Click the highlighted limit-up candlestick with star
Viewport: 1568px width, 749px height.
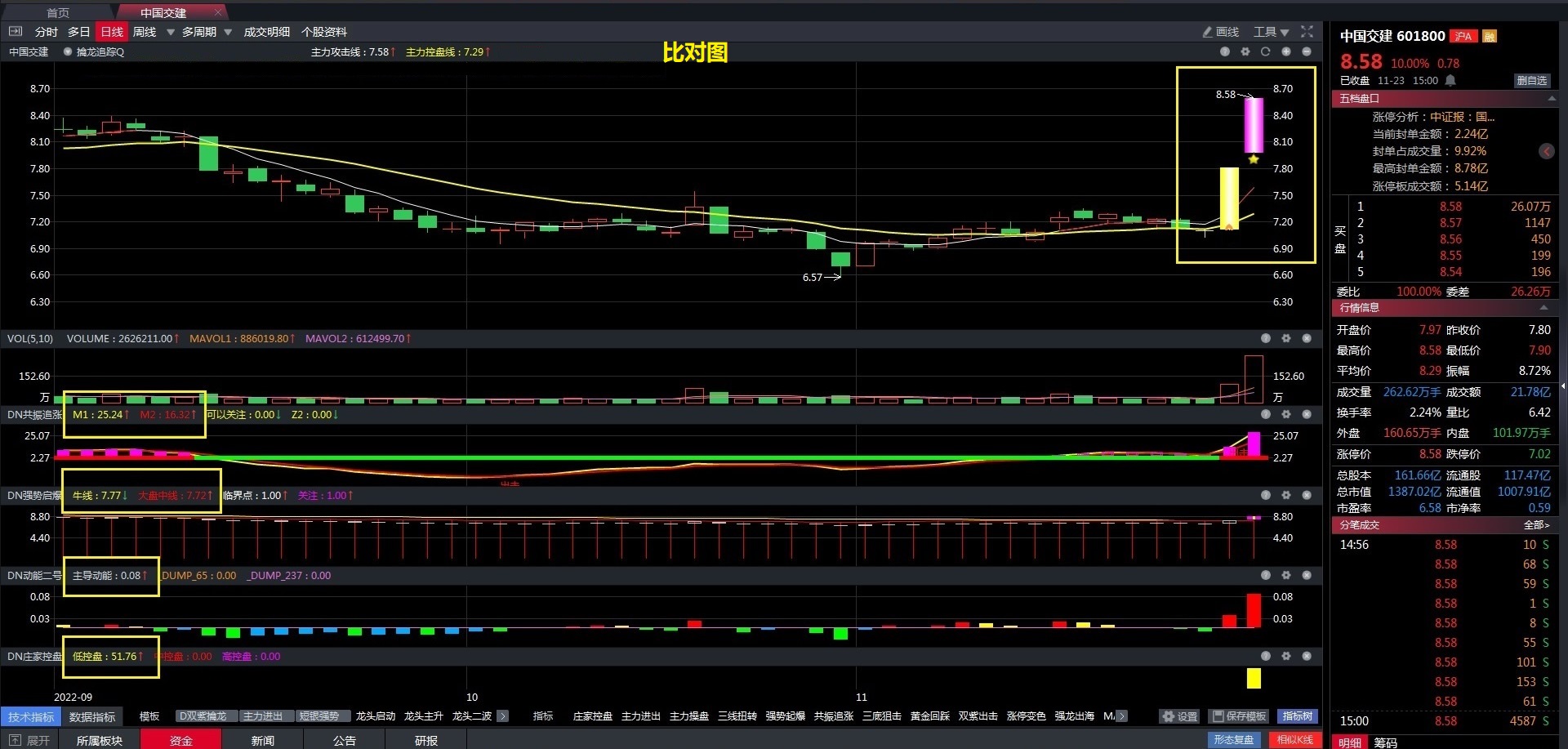click(1253, 125)
